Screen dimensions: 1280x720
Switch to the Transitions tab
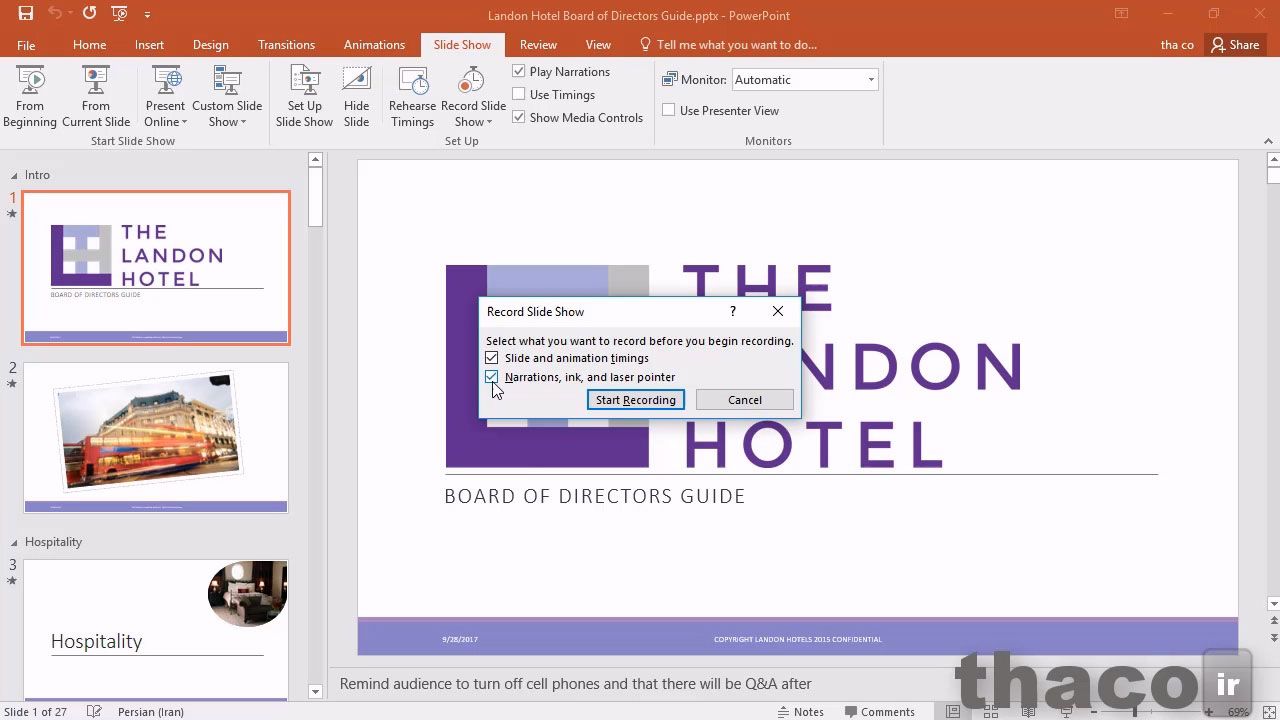pos(286,45)
